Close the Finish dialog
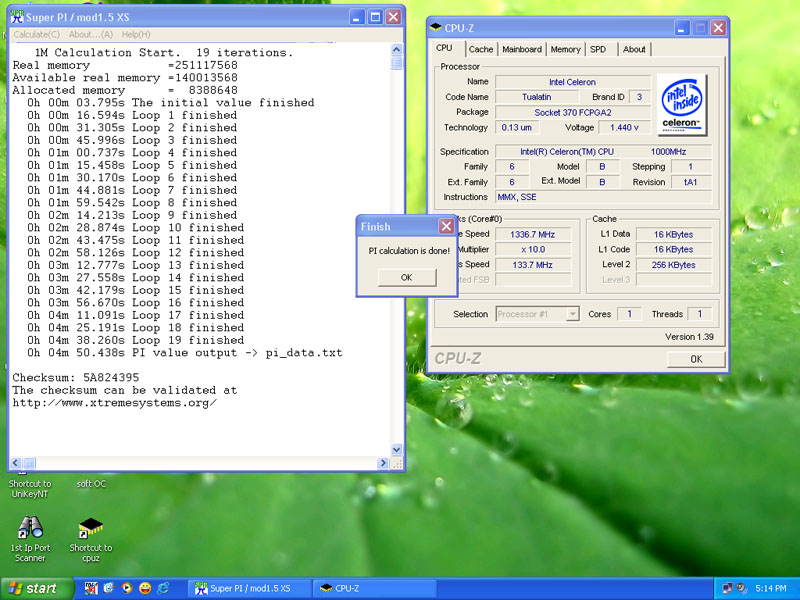 click(446, 226)
